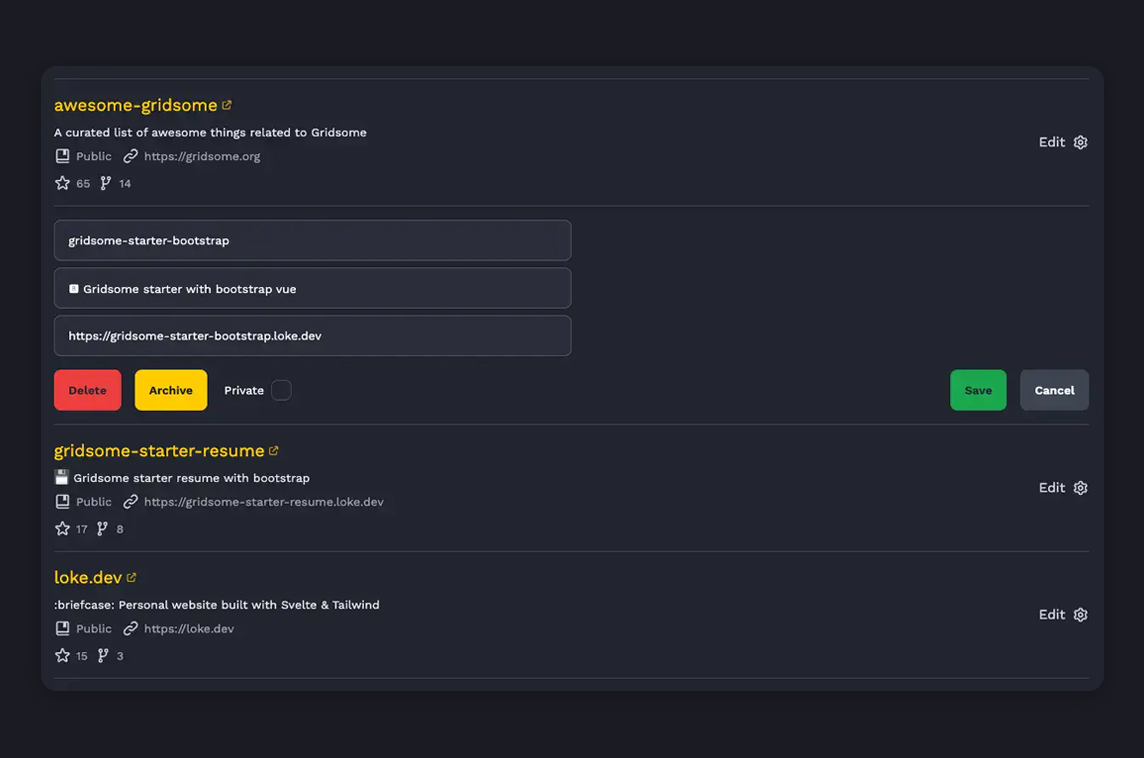
Task: Click repo book icon for awesome-gridsome
Action: pos(63,156)
